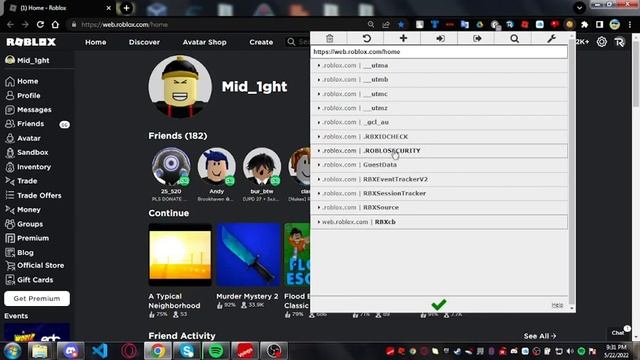
Task: Open Avatar Shop in top navigation
Action: (204, 42)
